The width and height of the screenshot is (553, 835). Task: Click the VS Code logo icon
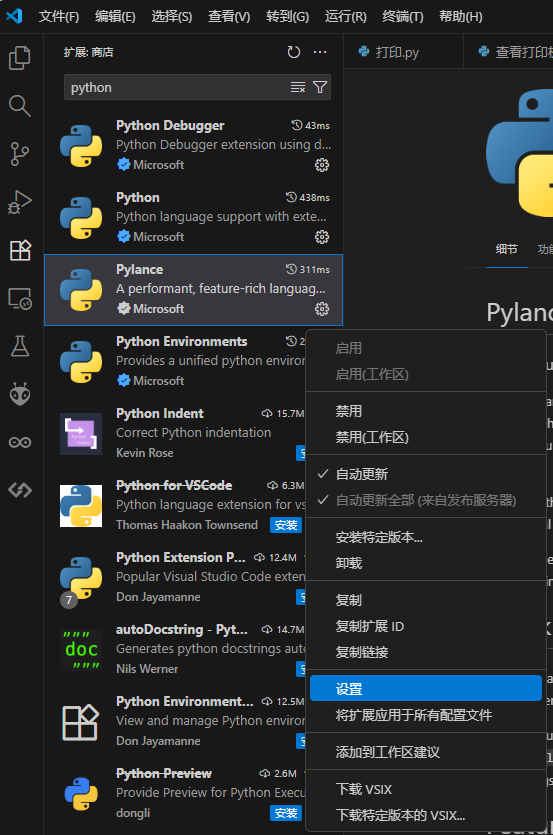pos(14,16)
